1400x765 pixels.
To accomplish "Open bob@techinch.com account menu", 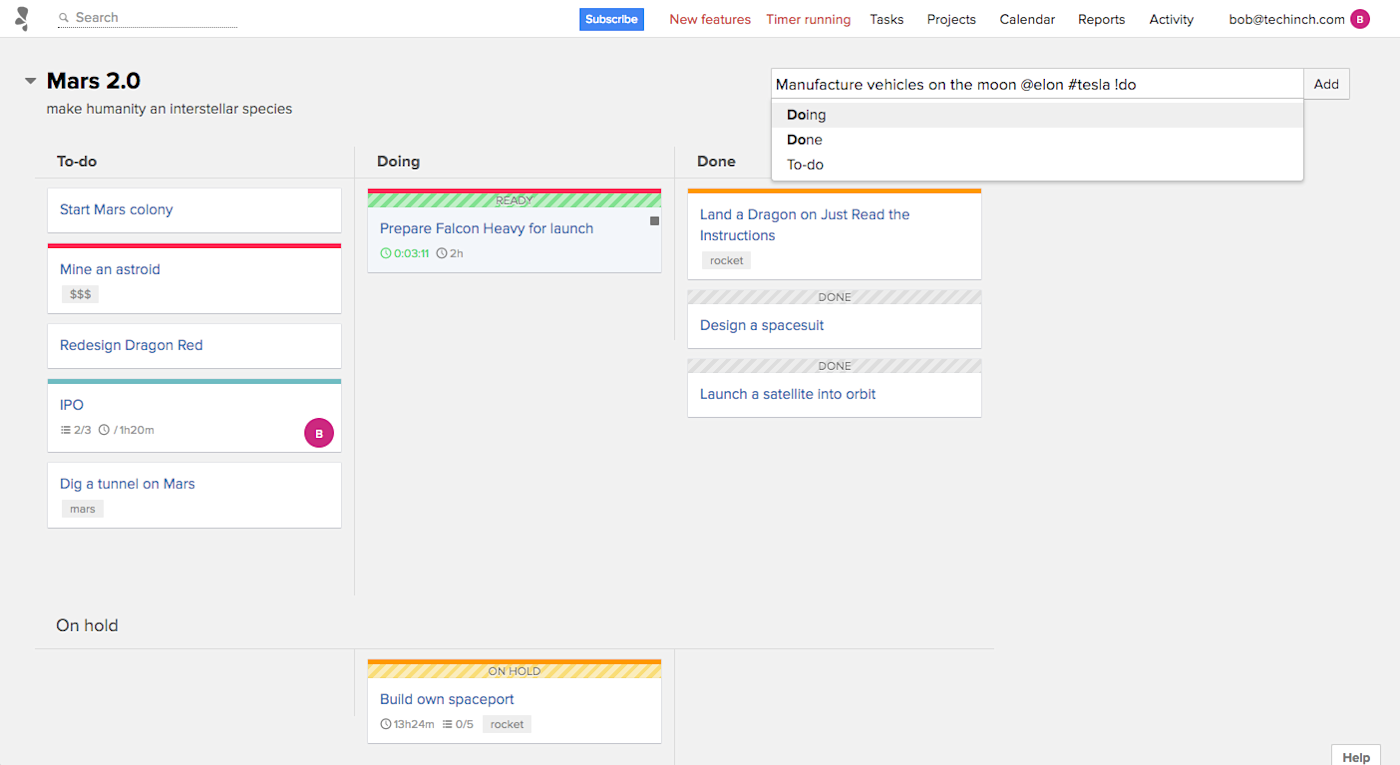I will (x=1286, y=19).
